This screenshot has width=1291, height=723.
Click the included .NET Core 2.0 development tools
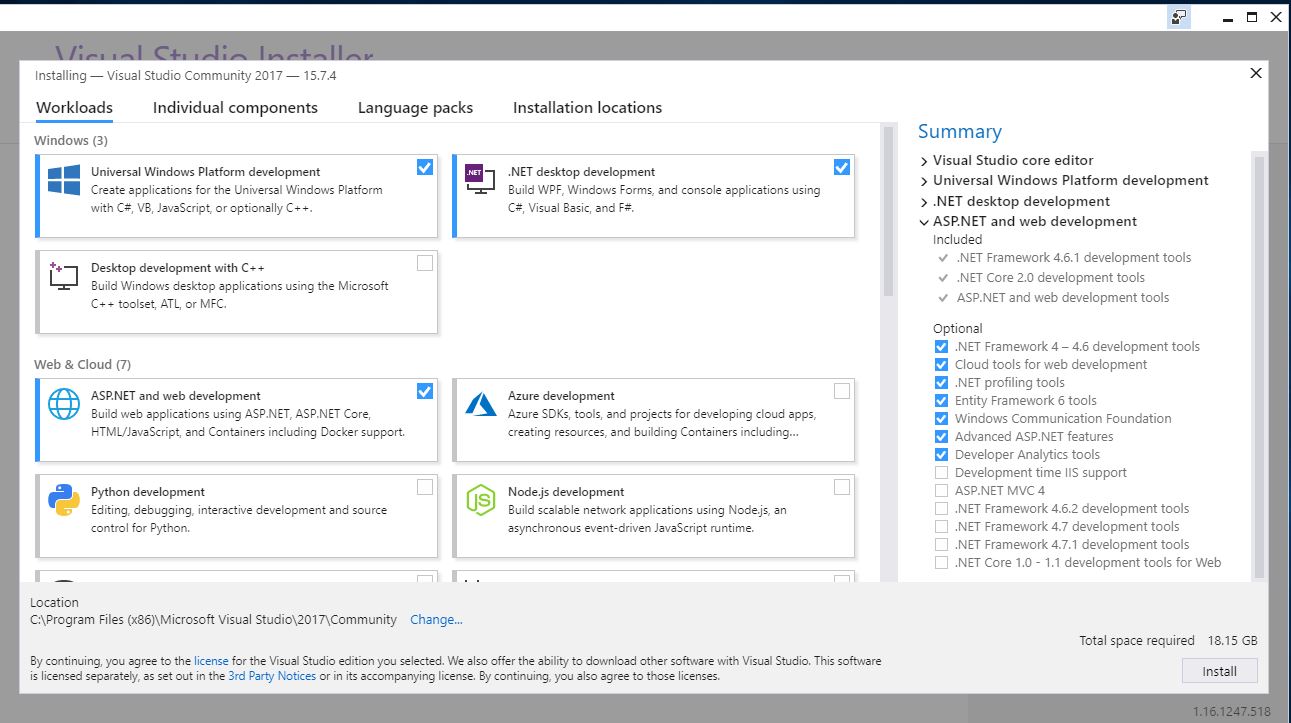tap(1050, 278)
